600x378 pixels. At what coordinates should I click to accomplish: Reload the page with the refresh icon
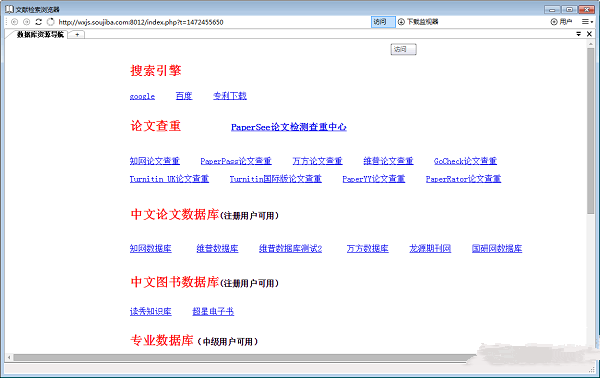38,22
